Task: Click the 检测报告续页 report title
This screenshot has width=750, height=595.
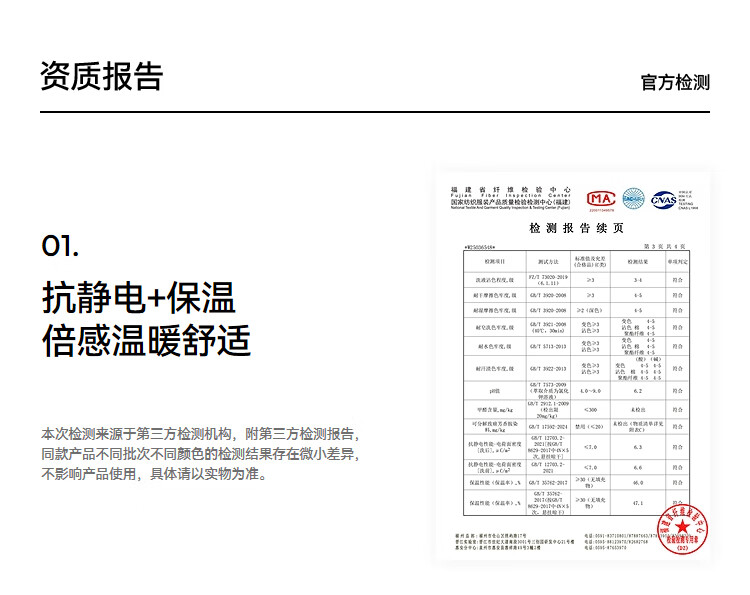Action: point(576,228)
